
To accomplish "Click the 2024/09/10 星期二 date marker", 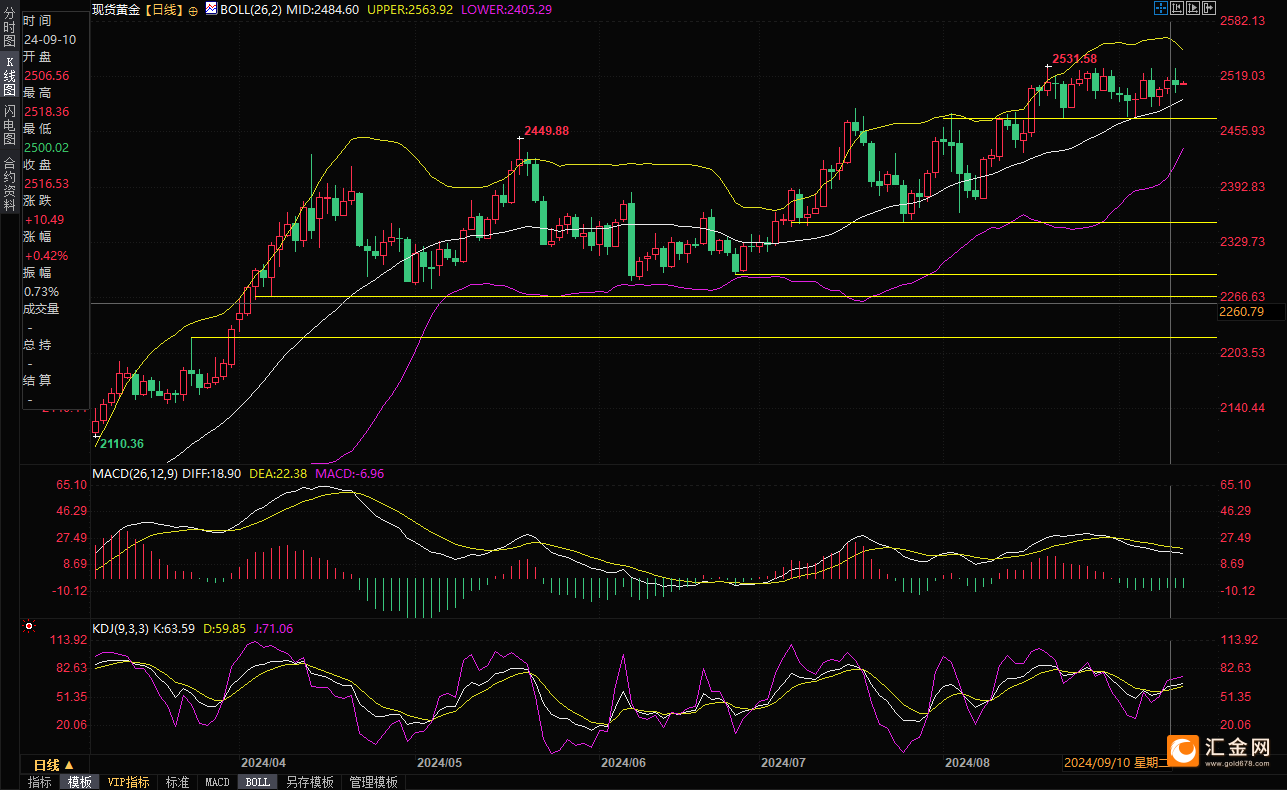I will [x=1117, y=762].
